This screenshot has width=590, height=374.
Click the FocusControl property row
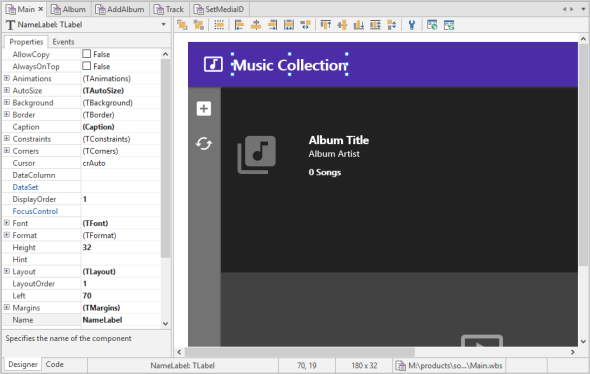tap(81, 211)
